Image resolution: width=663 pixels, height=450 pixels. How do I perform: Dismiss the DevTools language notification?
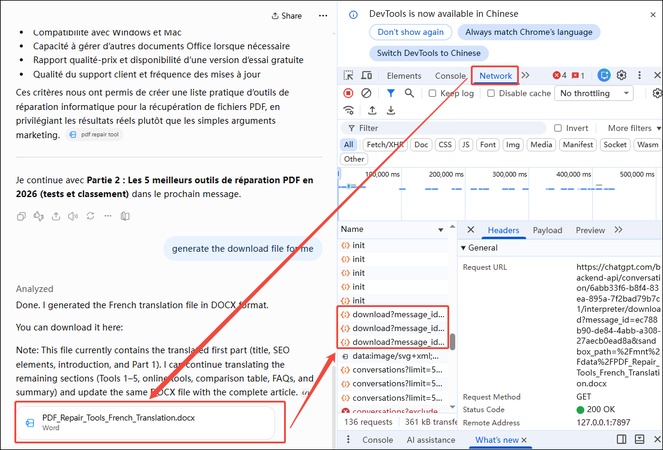click(x=653, y=15)
